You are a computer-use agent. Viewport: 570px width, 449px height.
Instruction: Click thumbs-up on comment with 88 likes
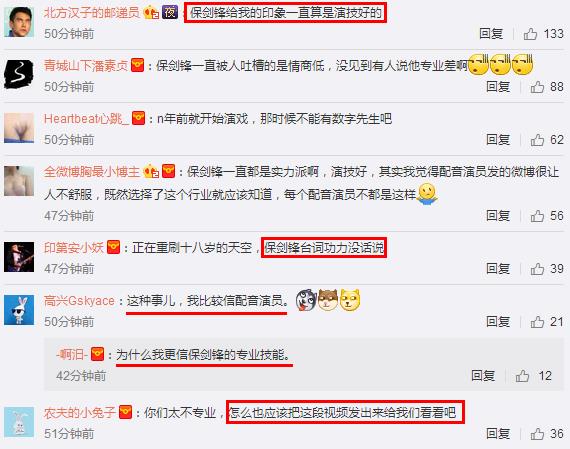537,87
